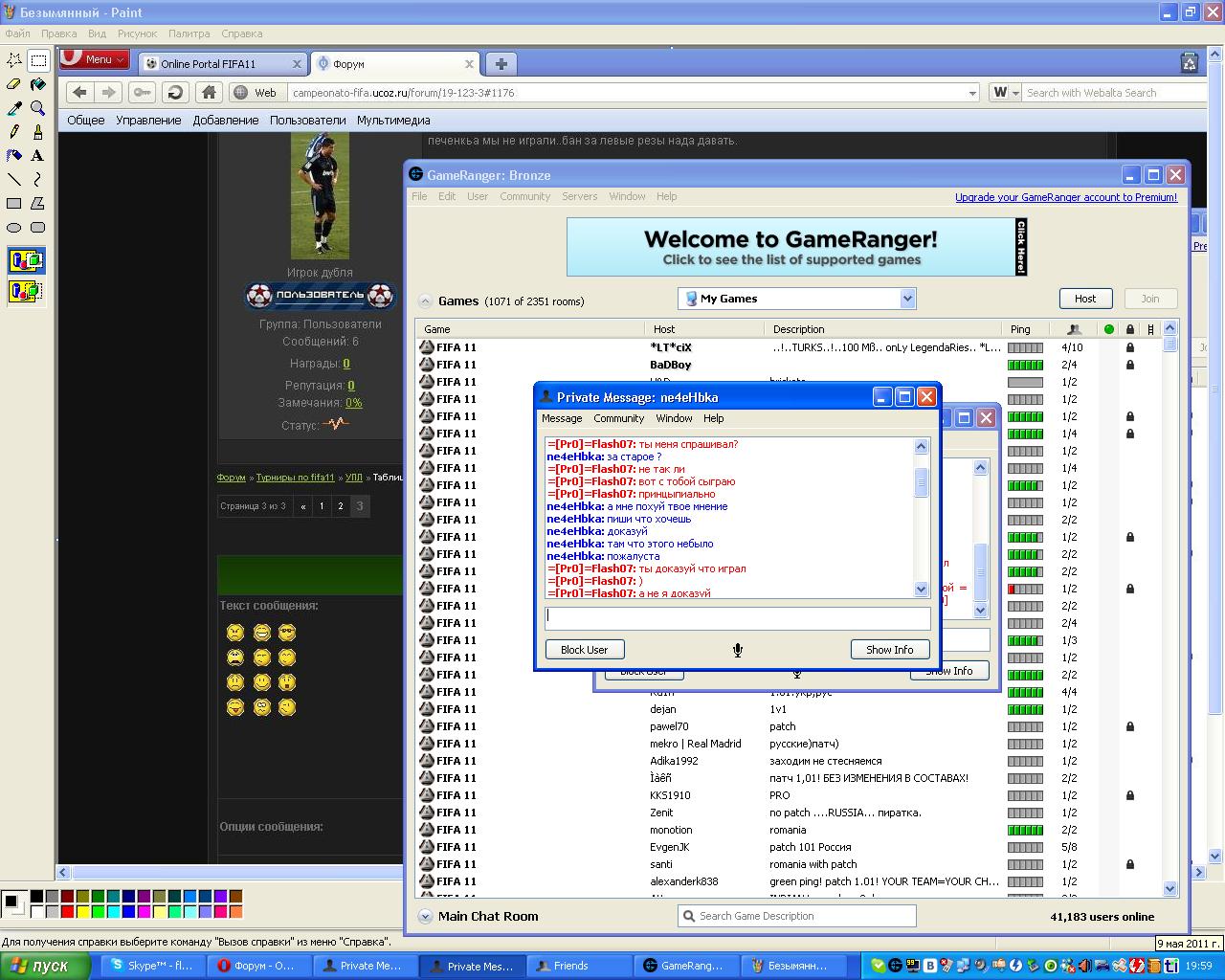Pick the Text tool in Paint
The height and width of the screenshot is (980, 1225).
coord(38,155)
